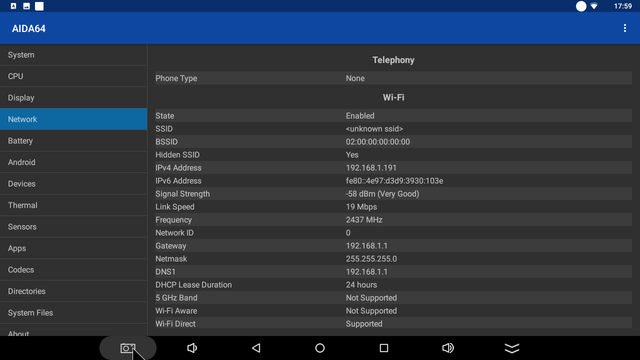The image size is (640, 360).
Task: Select the IPv6 Address value fe80::4e97
Action: (x=394, y=181)
